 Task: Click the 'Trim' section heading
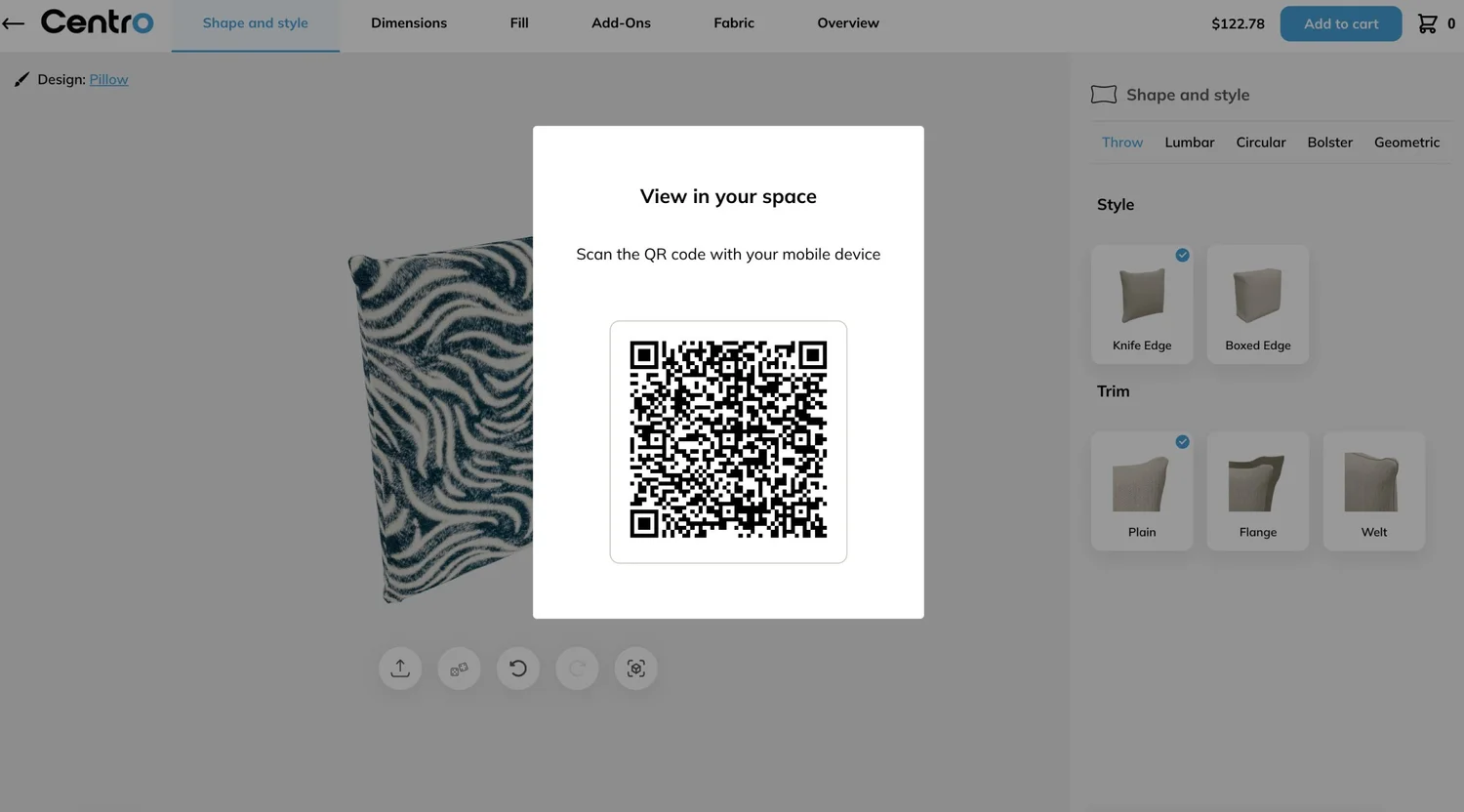pos(1114,391)
